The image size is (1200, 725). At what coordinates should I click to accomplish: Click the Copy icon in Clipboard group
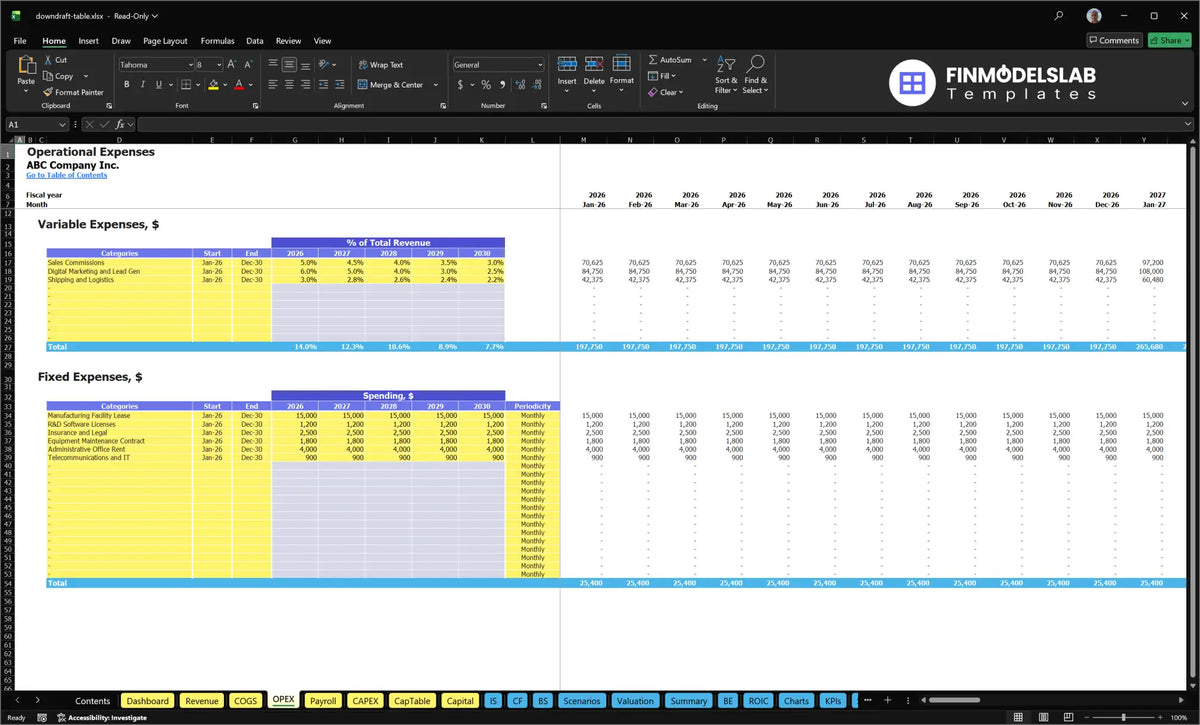coord(48,76)
